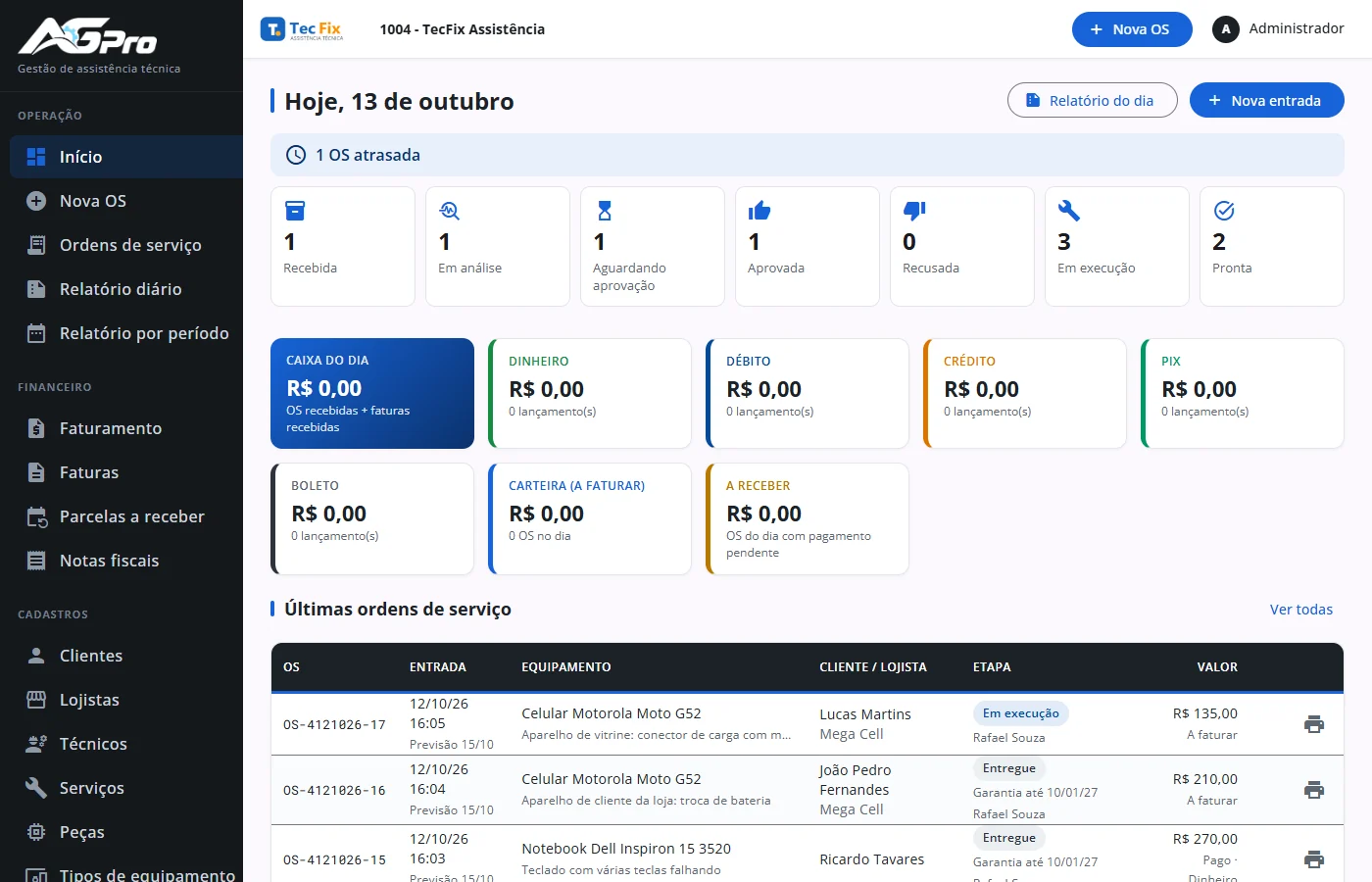
Task: Open Faturamento in the Financeiro section
Action: coord(126,428)
